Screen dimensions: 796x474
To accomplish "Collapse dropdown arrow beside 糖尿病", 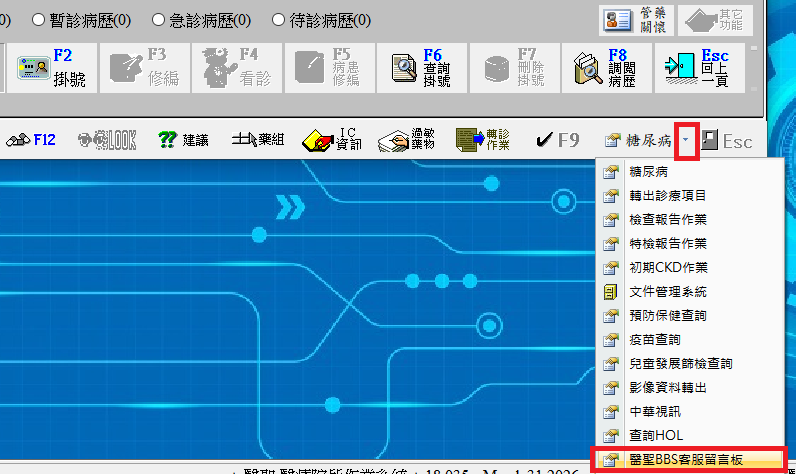I will pyautogui.click(x=686, y=141).
